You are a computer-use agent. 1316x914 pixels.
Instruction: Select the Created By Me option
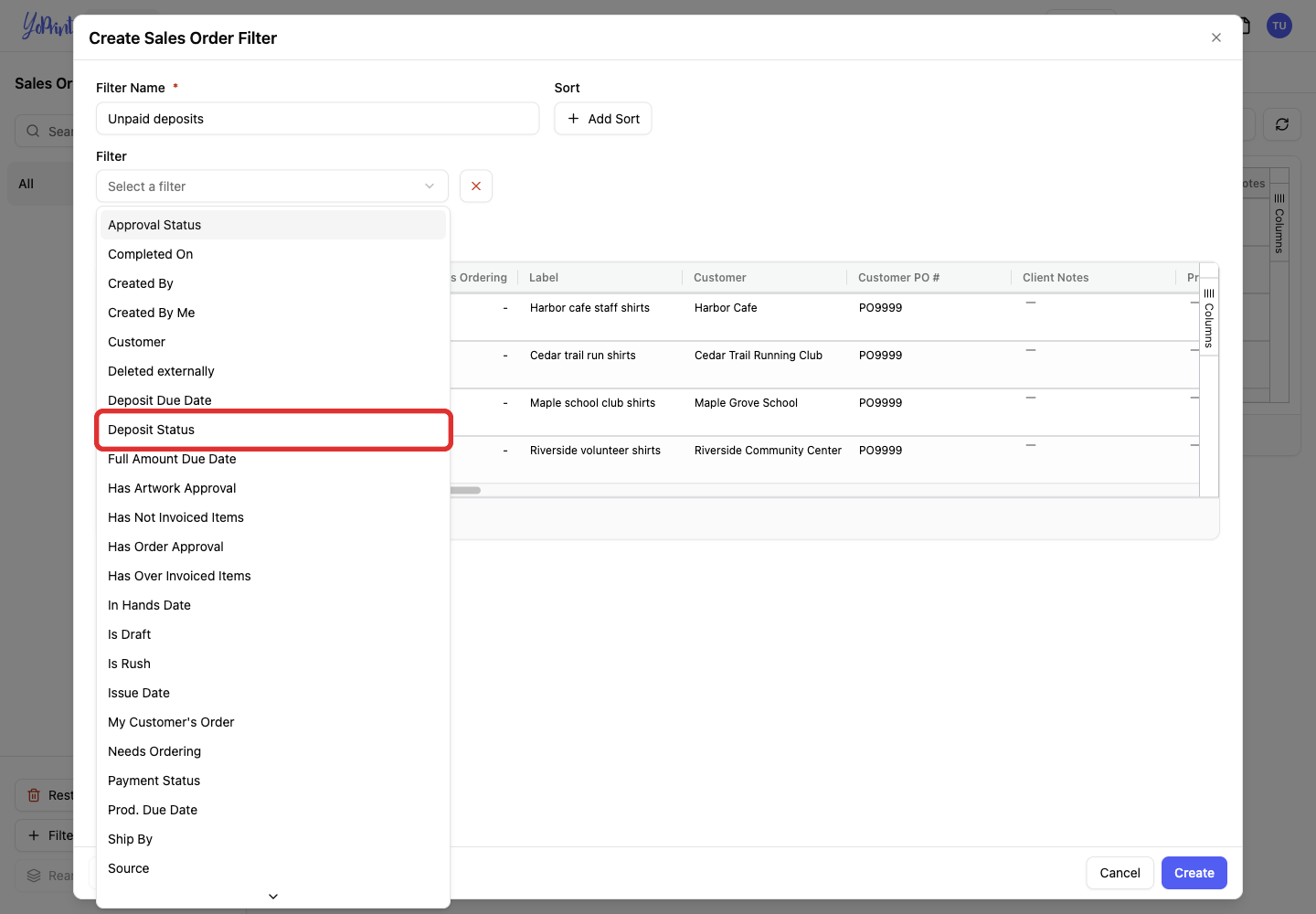(x=273, y=313)
